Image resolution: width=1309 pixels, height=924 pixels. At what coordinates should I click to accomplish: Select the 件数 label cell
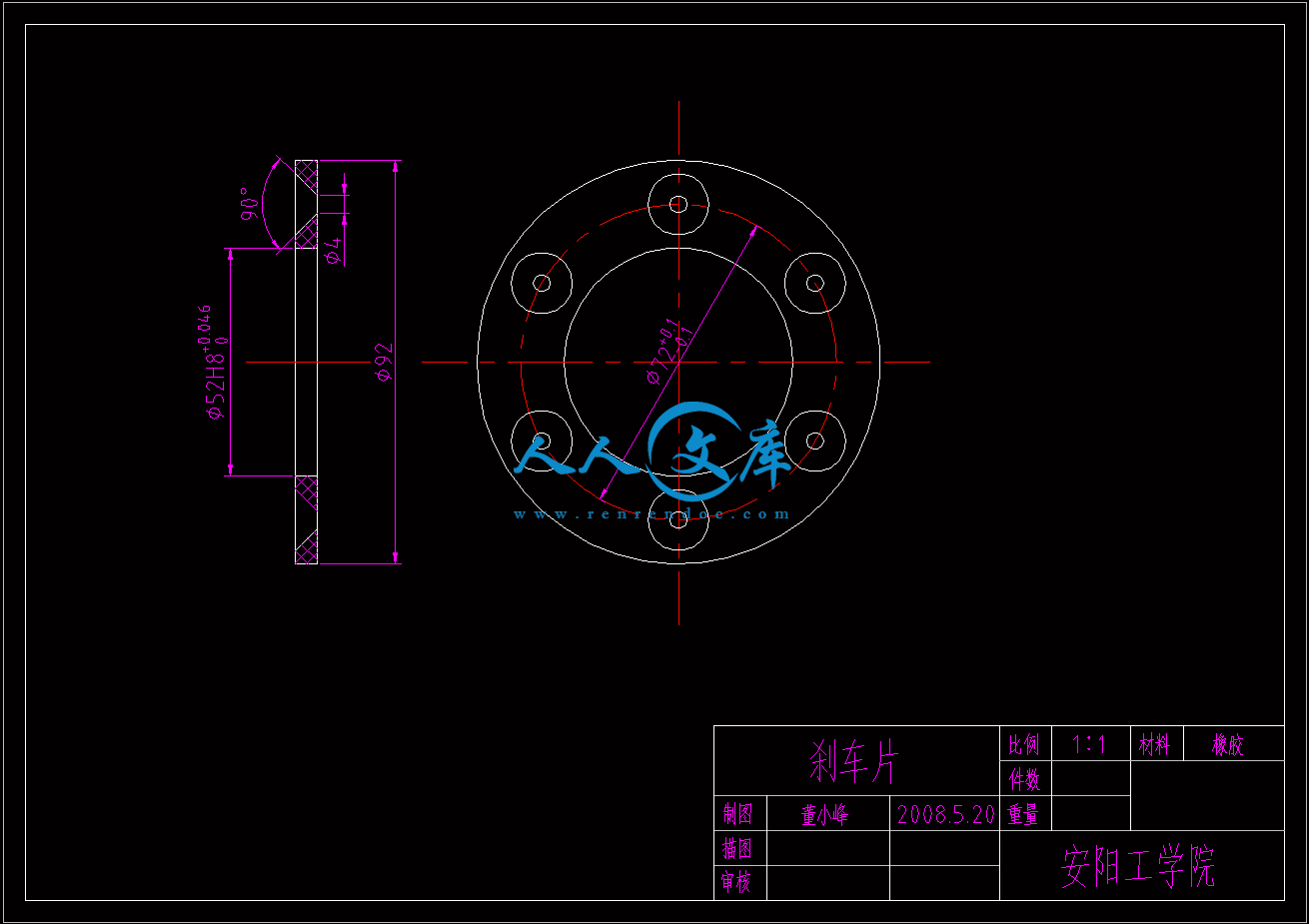tap(1024, 778)
